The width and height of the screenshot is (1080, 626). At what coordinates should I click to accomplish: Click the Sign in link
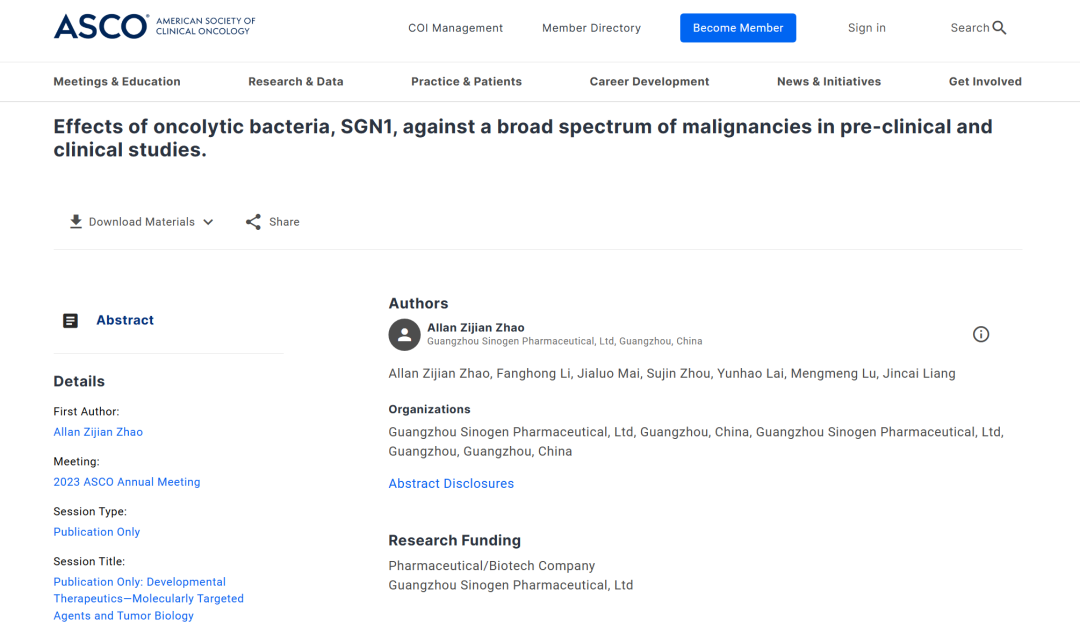point(866,28)
